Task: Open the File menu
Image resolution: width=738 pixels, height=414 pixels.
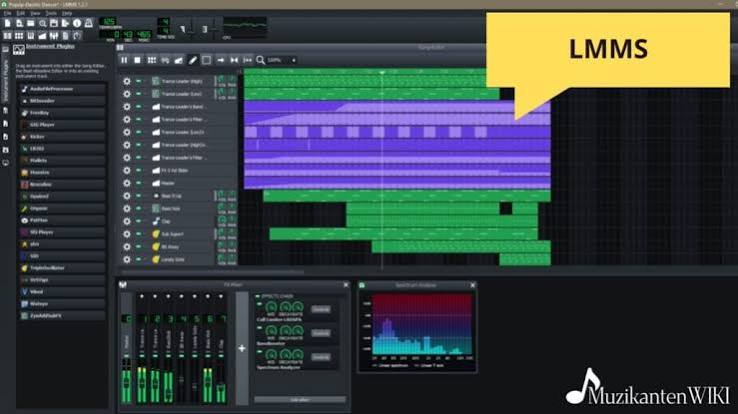Action: coord(8,13)
